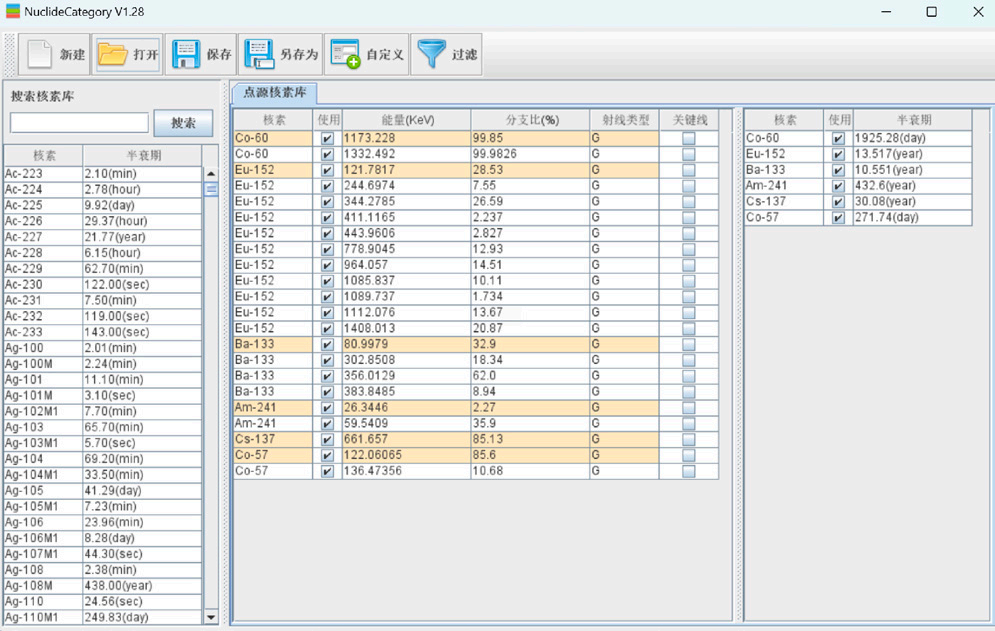Click the 新建 (New) file icon
The height and width of the screenshot is (631, 995).
39,55
